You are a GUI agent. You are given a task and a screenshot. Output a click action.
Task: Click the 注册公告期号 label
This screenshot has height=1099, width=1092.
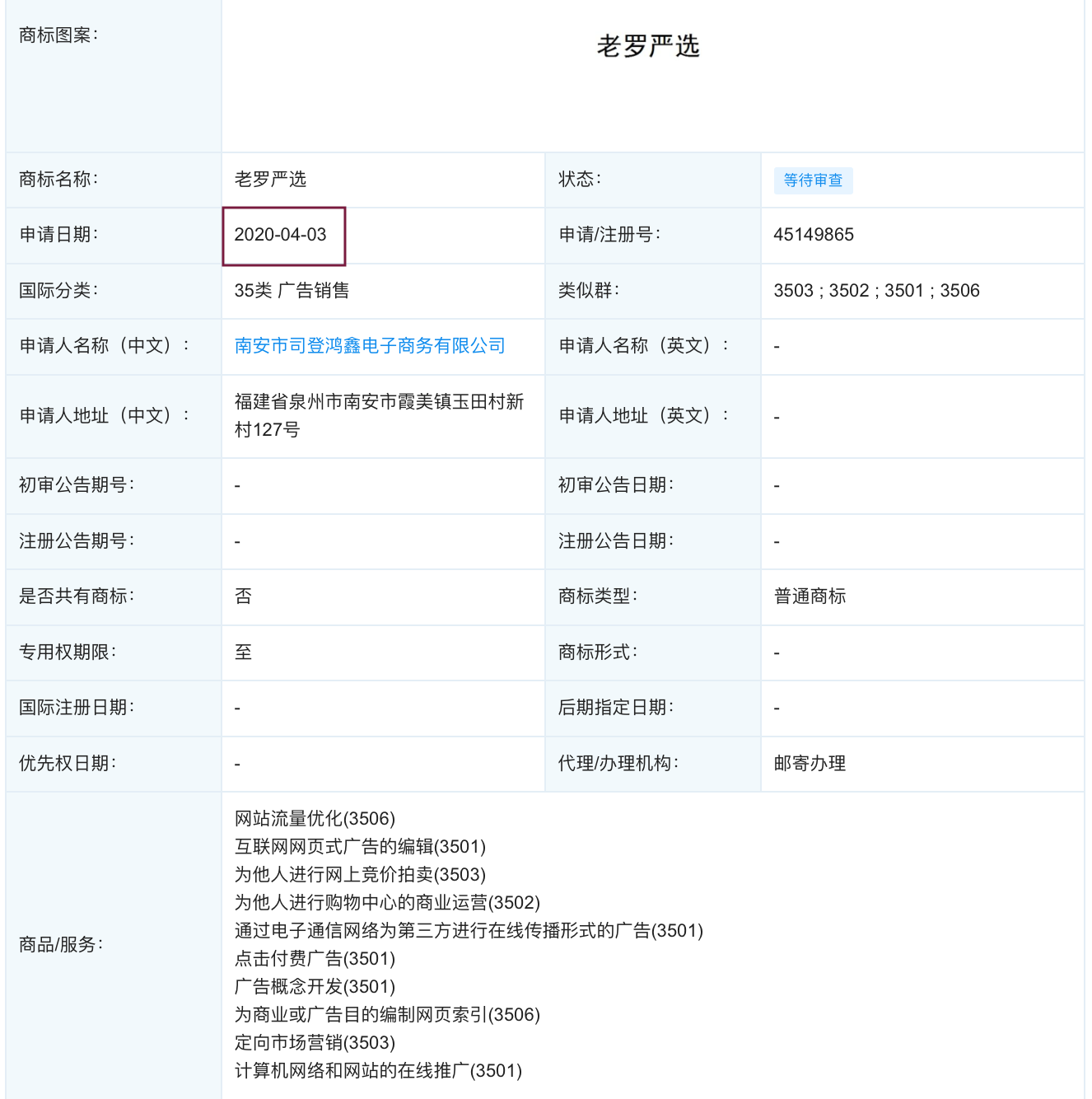(77, 541)
